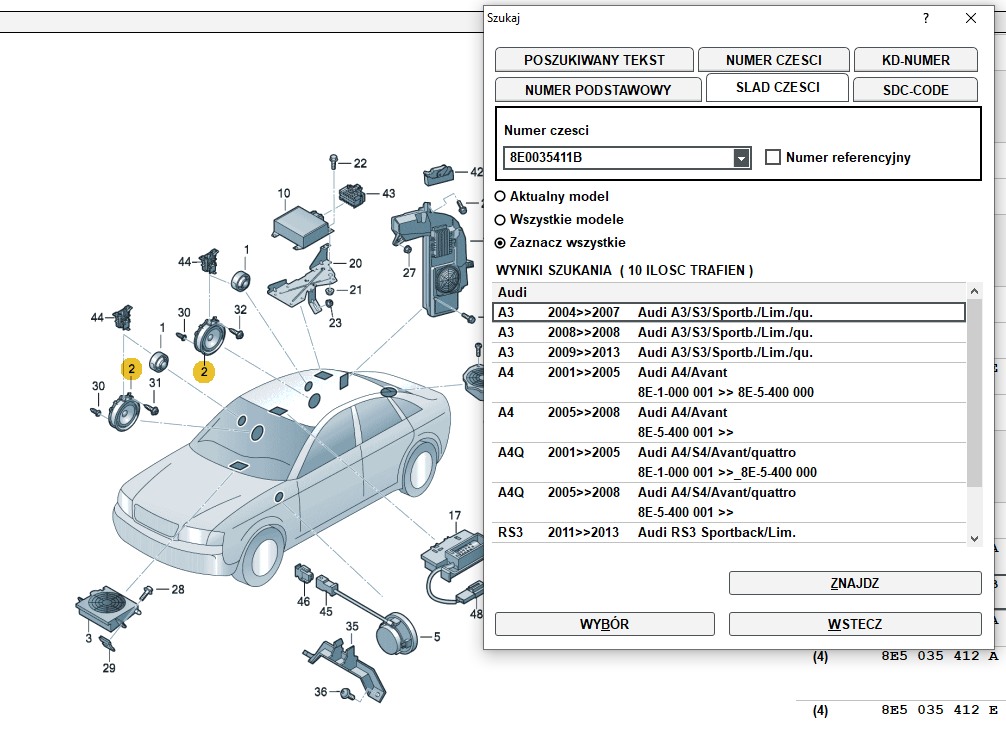Select part number 36 in the diagram
The height and width of the screenshot is (731, 1006).
321,692
